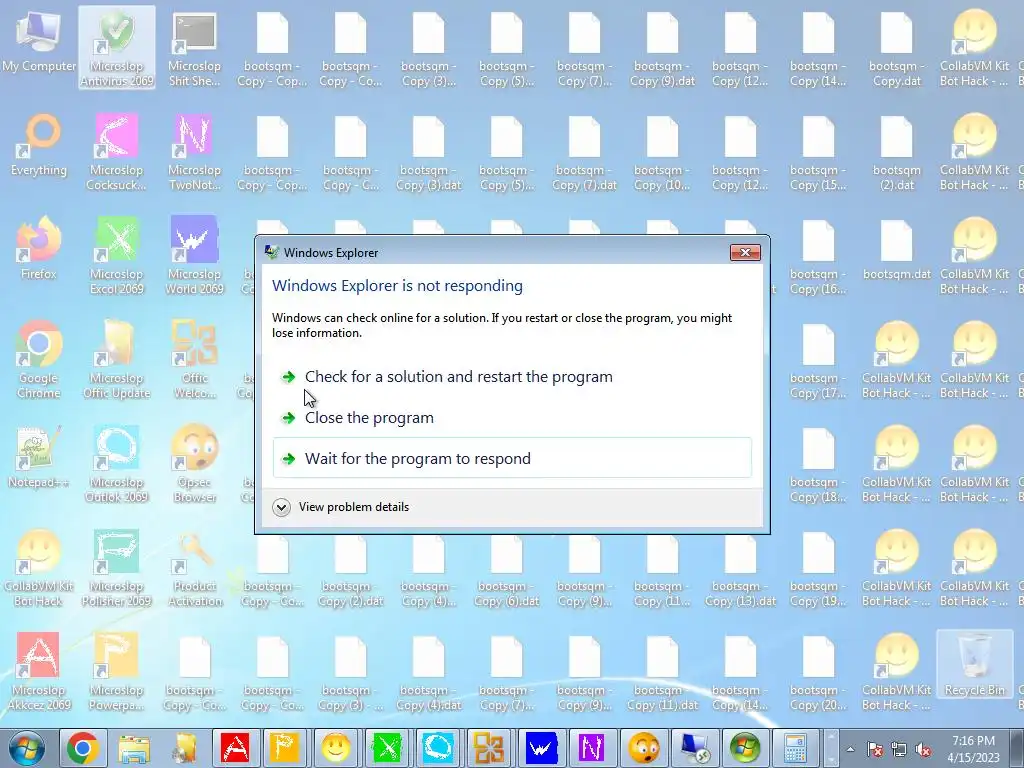Select the Notepad++ desktop shortcut
This screenshot has height=768, width=1024.
point(39,457)
